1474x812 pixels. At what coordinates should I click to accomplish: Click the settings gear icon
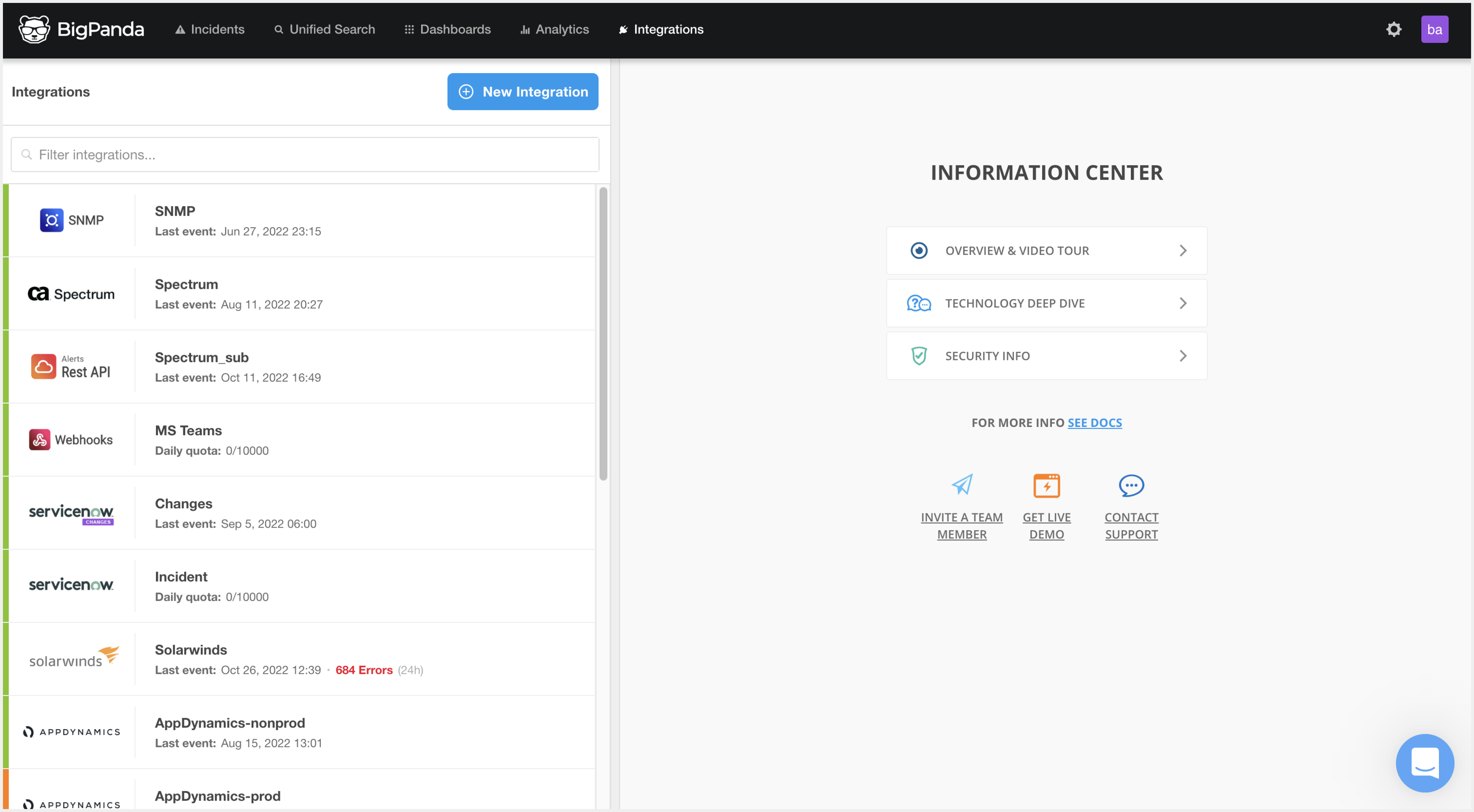click(1393, 29)
